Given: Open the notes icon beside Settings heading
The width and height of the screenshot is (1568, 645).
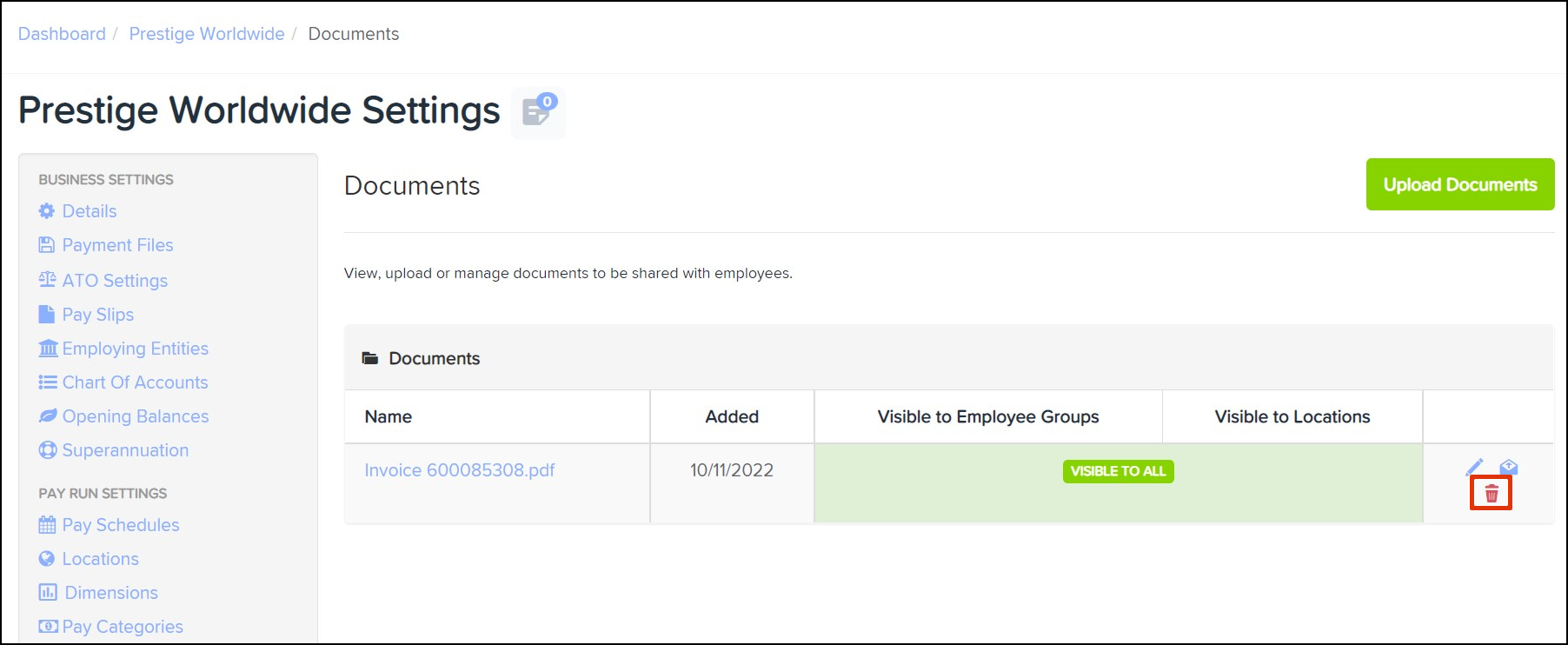Looking at the screenshot, I should pyautogui.click(x=538, y=112).
